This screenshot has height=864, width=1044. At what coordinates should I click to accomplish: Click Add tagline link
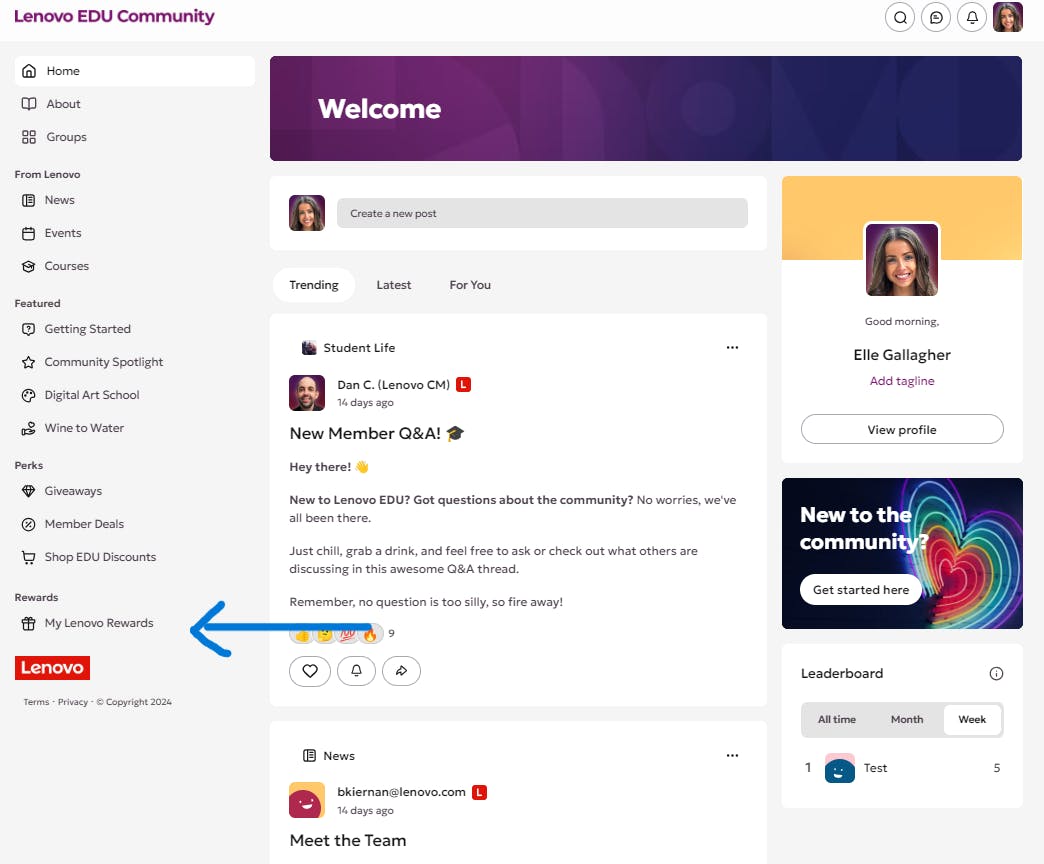coord(902,381)
